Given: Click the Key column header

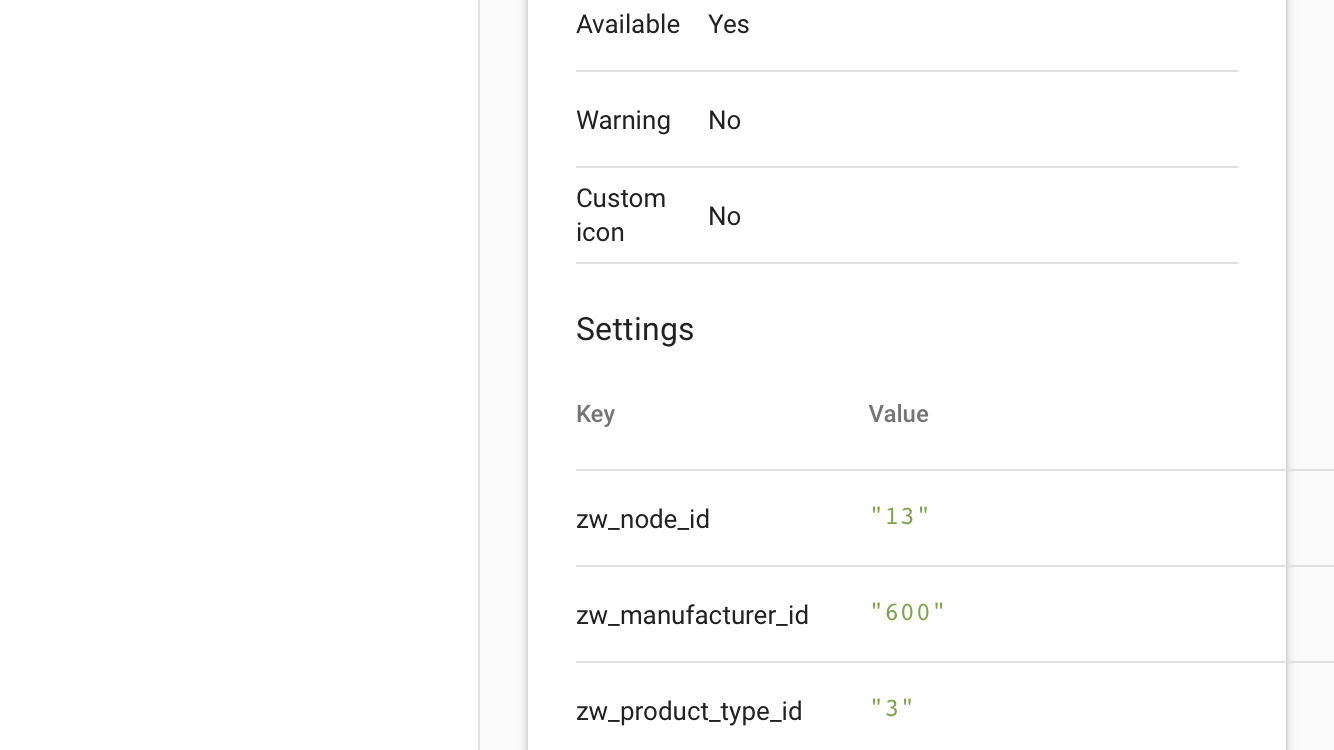Looking at the screenshot, I should [x=595, y=414].
